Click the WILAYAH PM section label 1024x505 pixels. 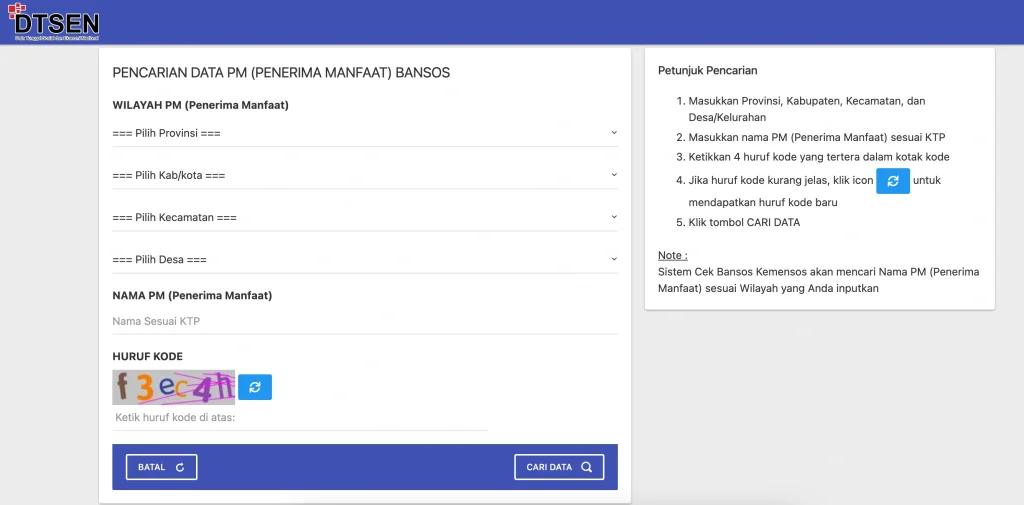(200, 105)
